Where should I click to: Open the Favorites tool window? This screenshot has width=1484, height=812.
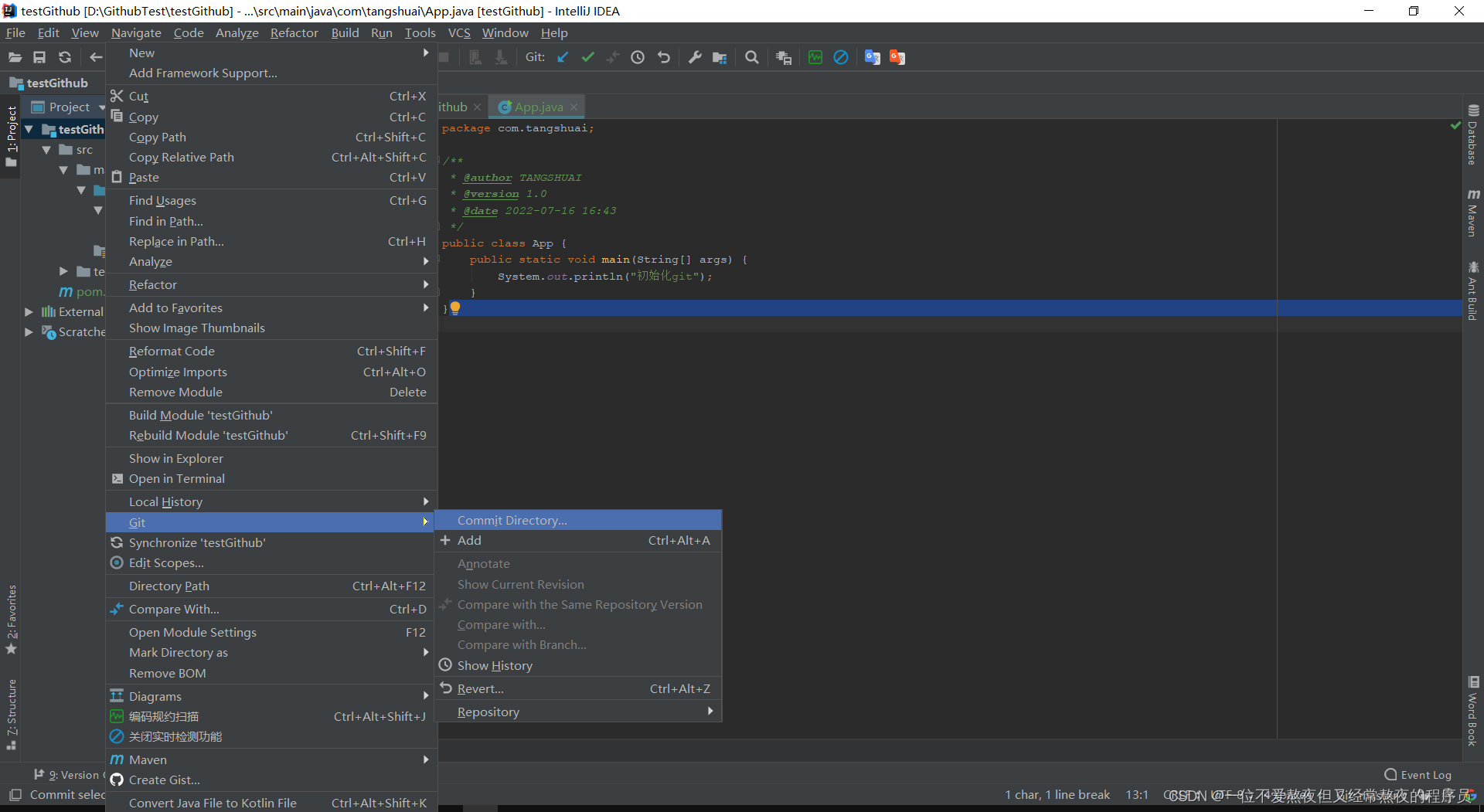[12, 619]
